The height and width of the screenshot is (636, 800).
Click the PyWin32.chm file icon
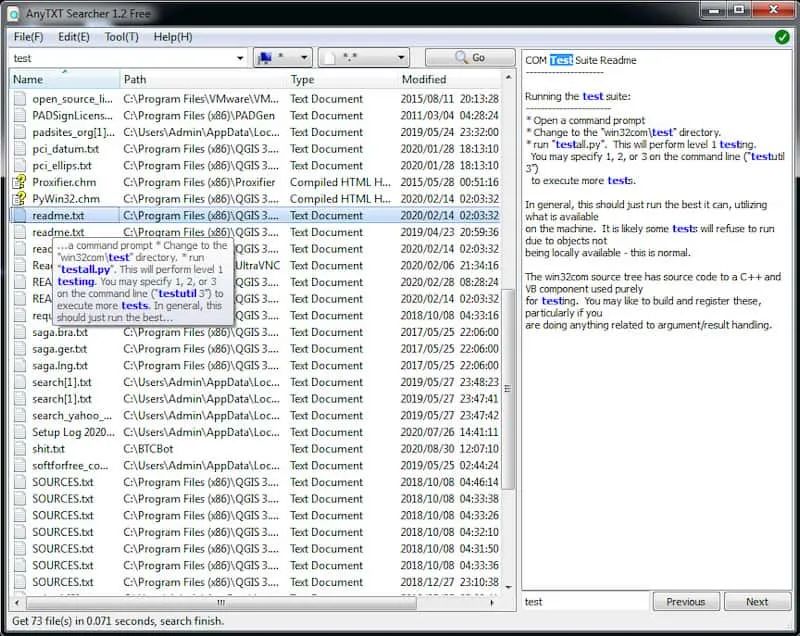pyautogui.click(x=19, y=199)
